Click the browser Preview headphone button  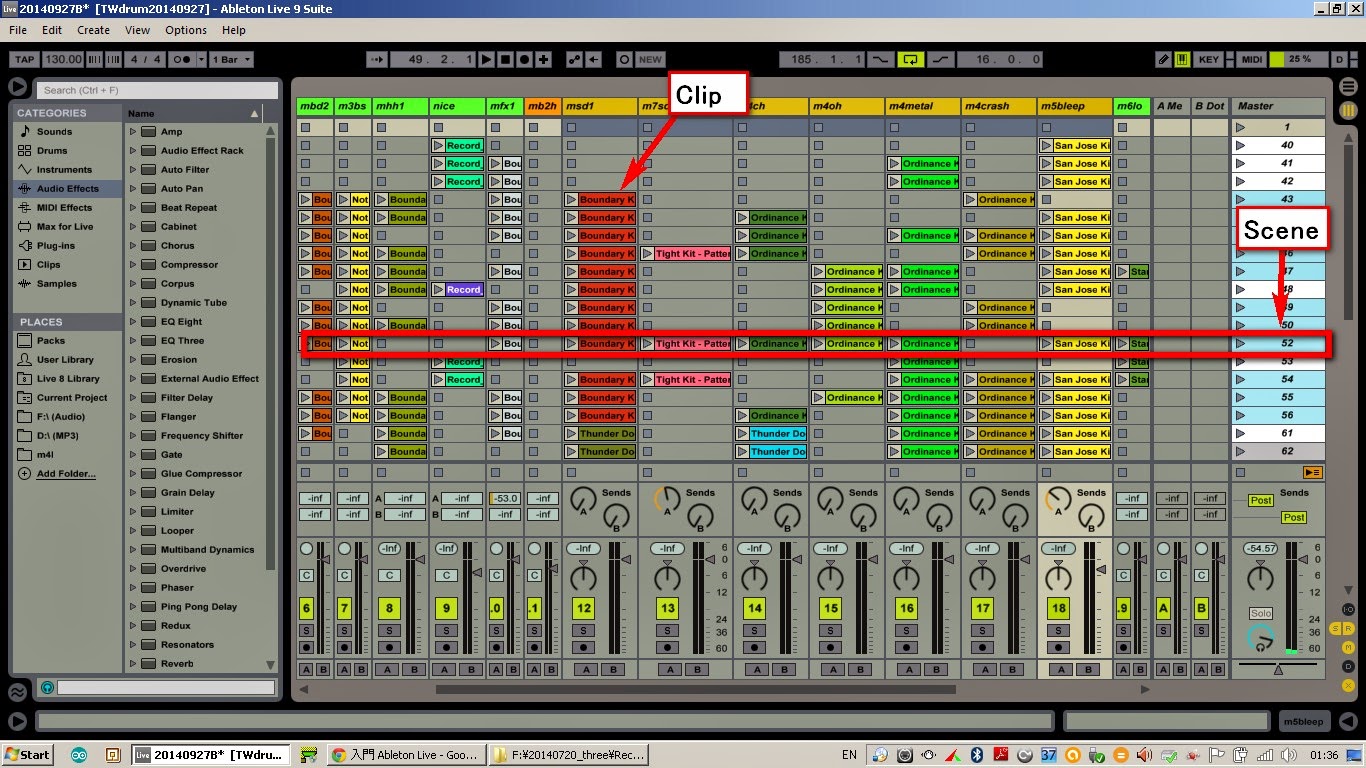[47, 687]
